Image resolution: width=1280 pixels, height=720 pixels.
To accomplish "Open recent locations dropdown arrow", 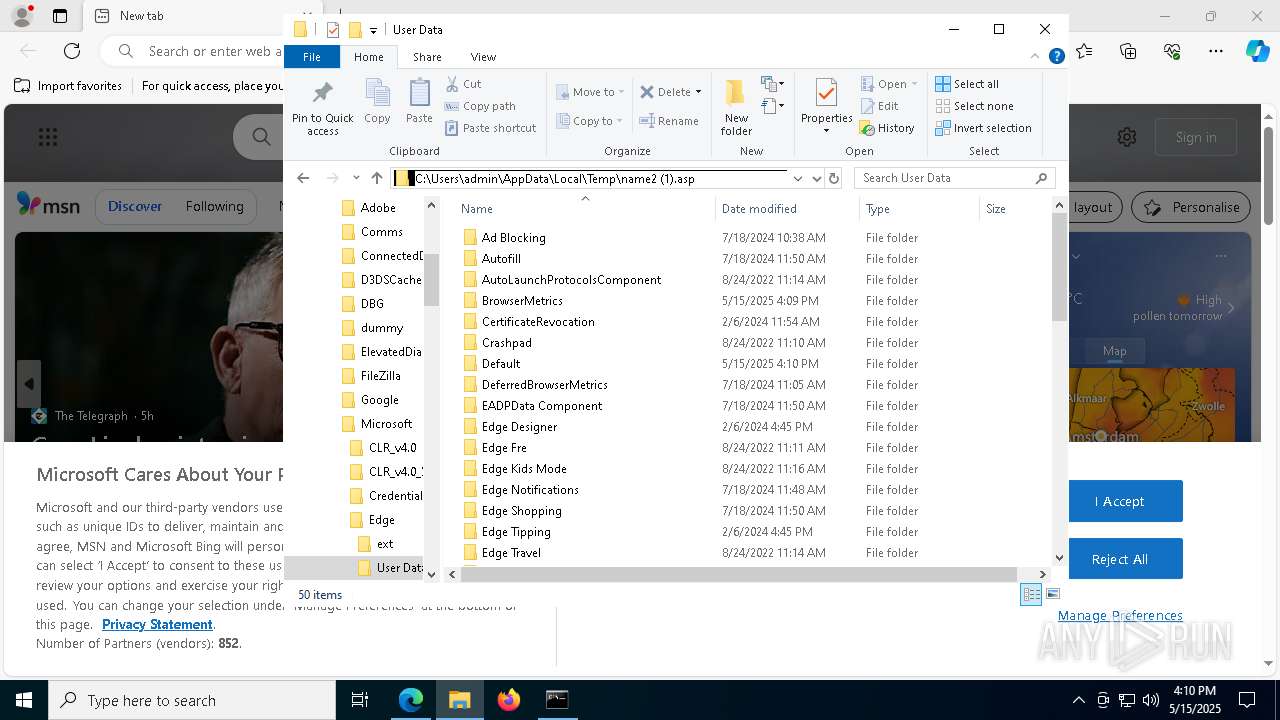I will click(x=355, y=178).
